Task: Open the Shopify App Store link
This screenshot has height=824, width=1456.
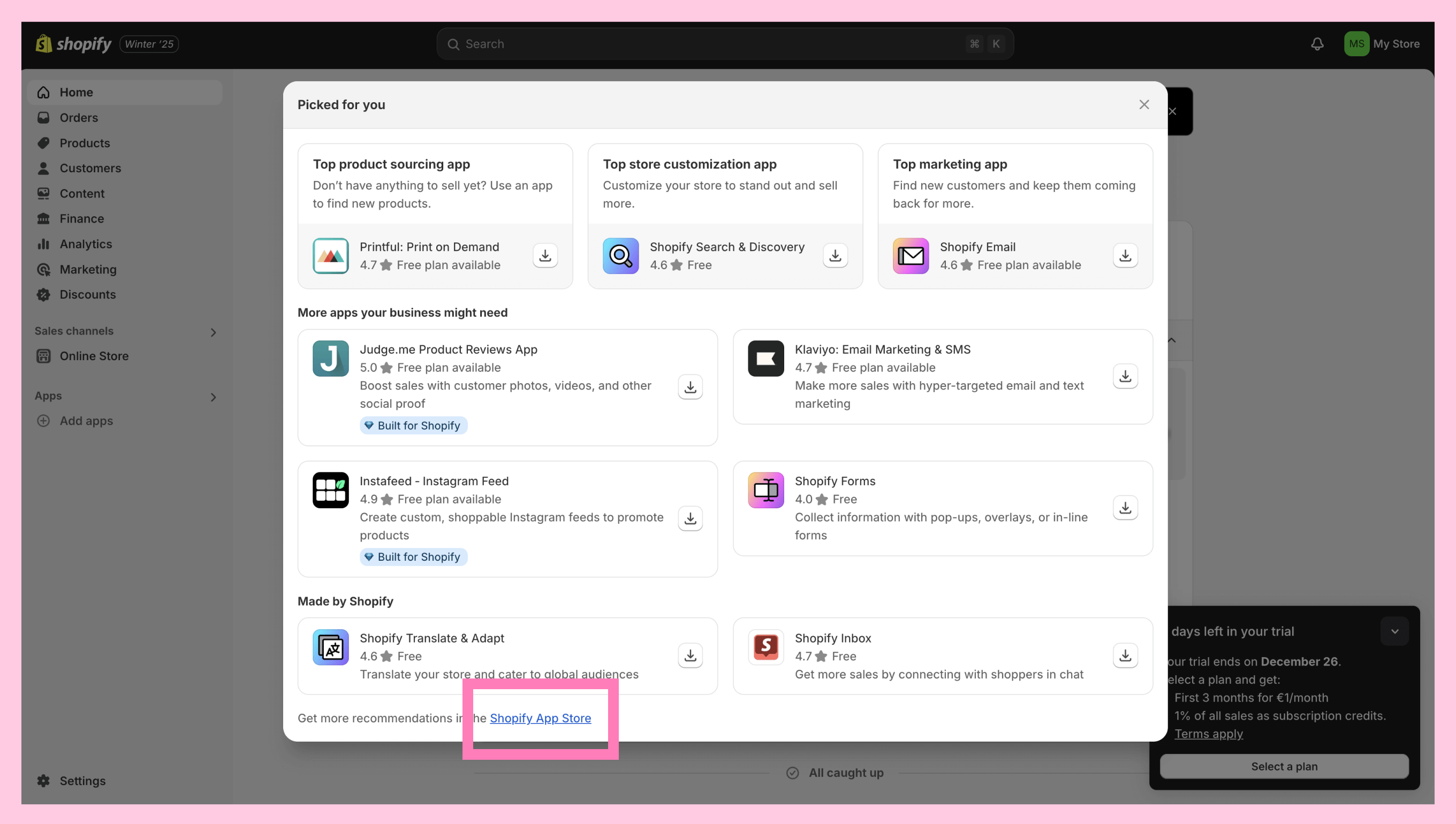Action: pyautogui.click(x=540, y=718)
